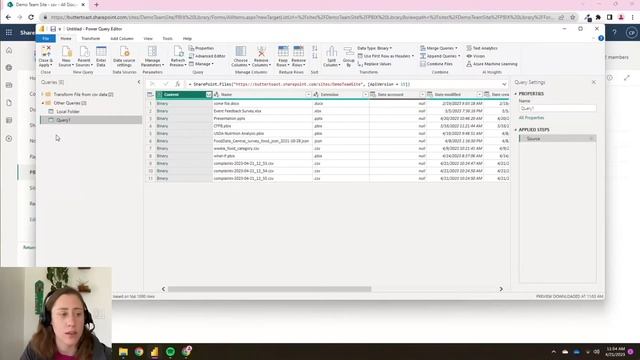640x360 pixels.
Task: Click the Sort ascending icon
Action: point(315,48)
